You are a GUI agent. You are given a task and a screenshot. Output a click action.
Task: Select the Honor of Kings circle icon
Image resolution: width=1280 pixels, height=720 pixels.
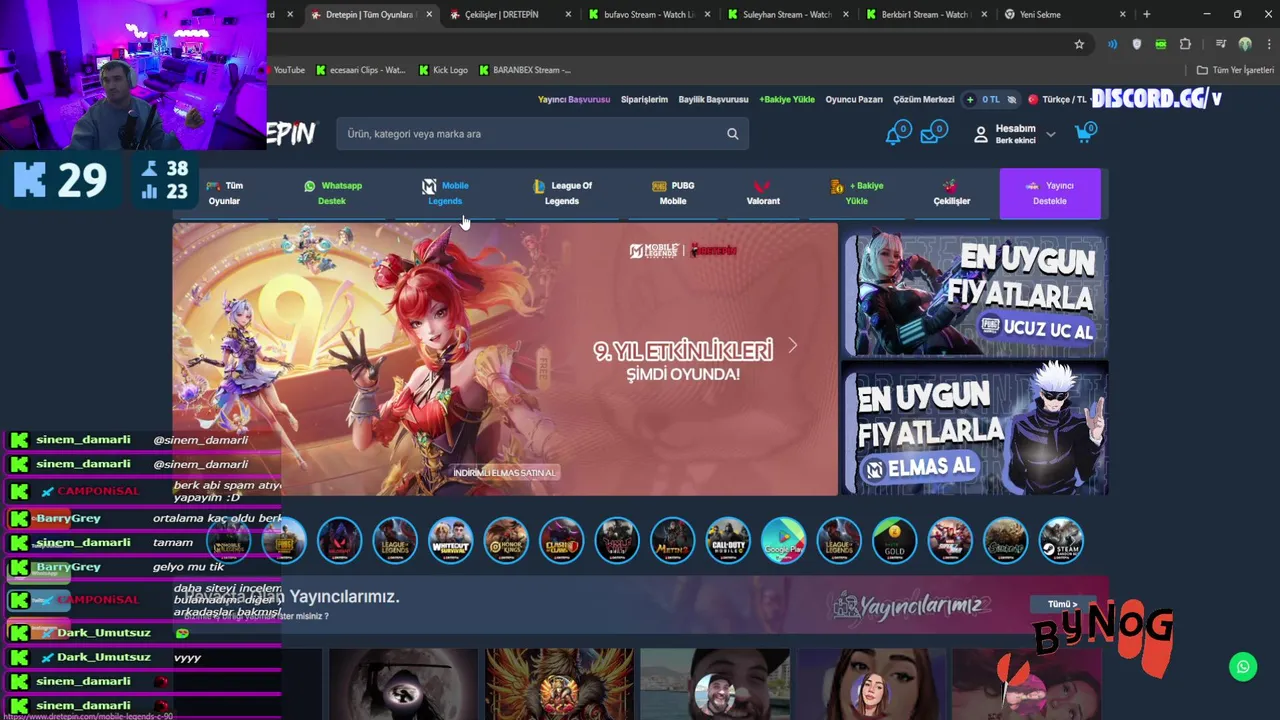506,540
